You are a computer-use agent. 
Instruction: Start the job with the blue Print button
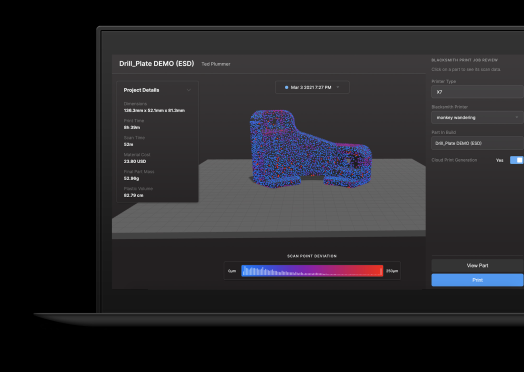click(x=477, y=280)
